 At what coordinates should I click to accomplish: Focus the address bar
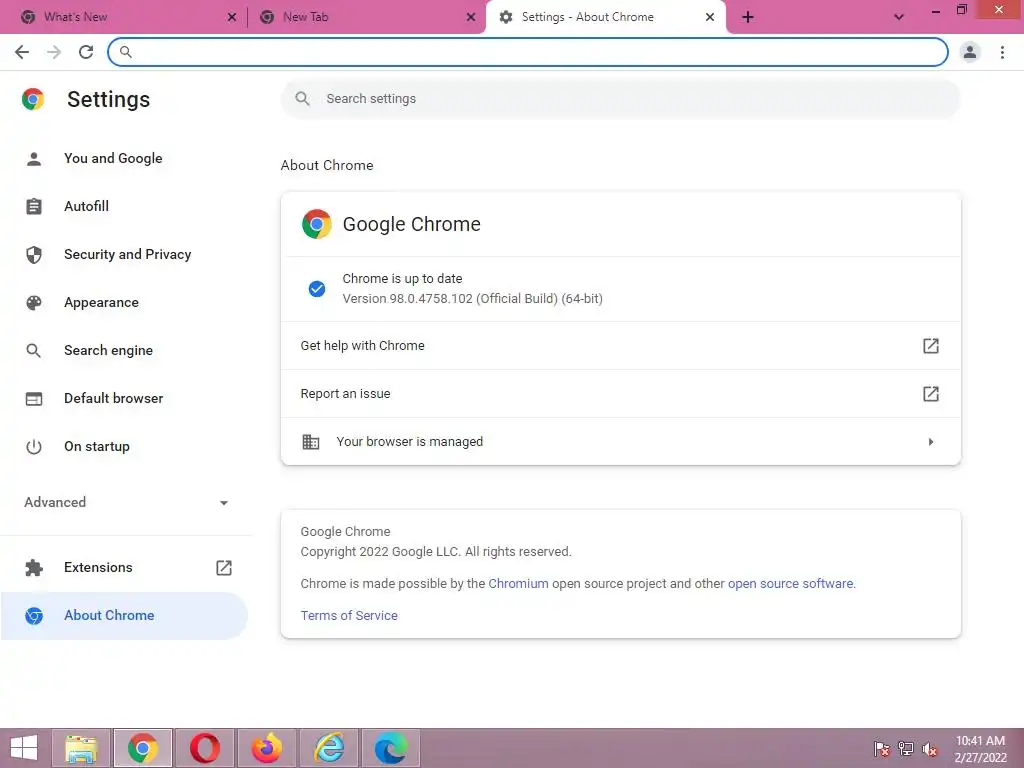tap(528, 52)
